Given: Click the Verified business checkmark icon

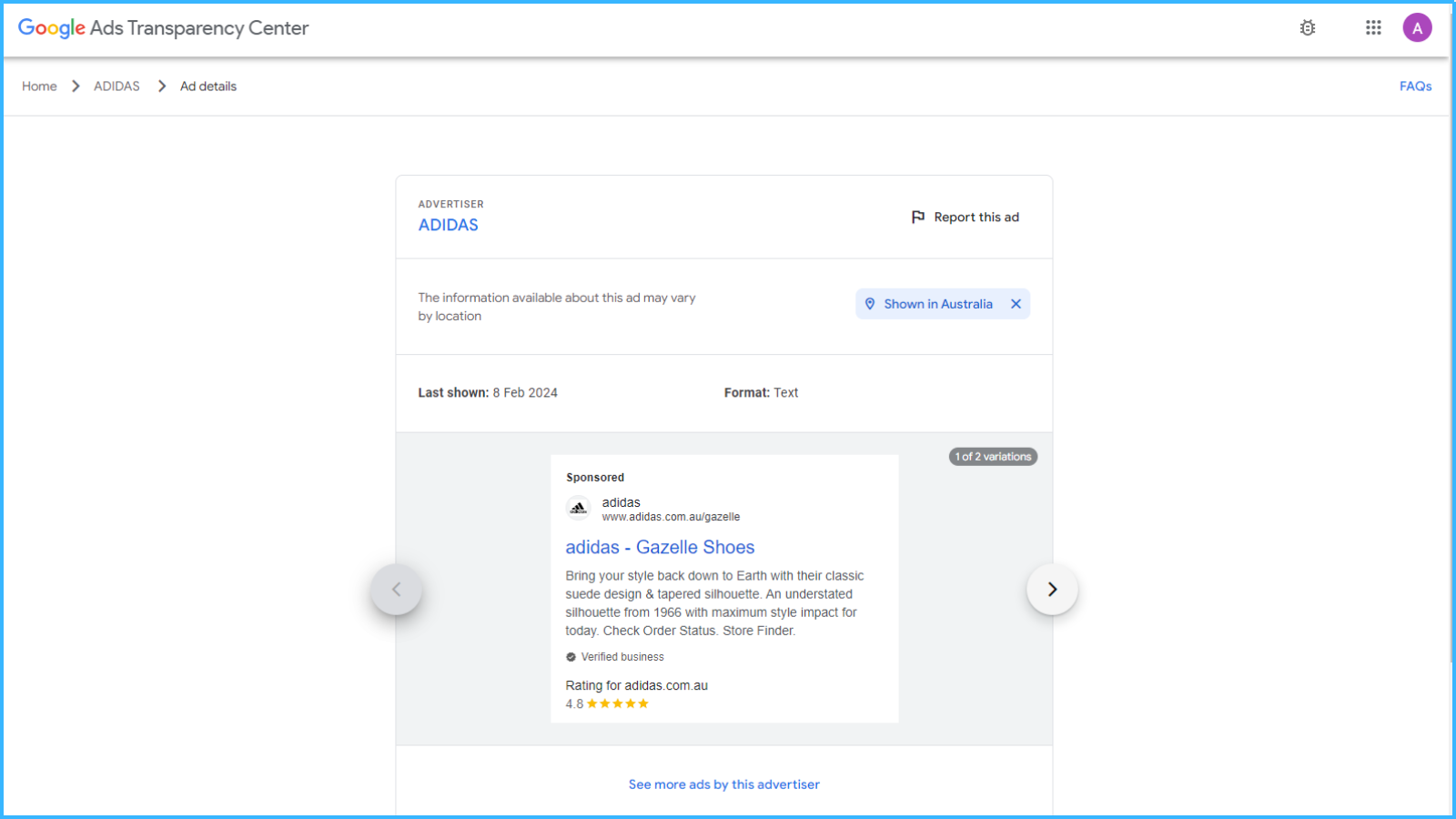Looking at the screenshot, I should pos(571,657).
